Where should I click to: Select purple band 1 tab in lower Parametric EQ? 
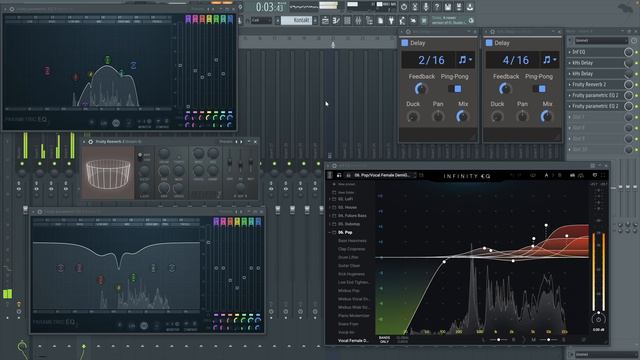click(x=216, y=222)
